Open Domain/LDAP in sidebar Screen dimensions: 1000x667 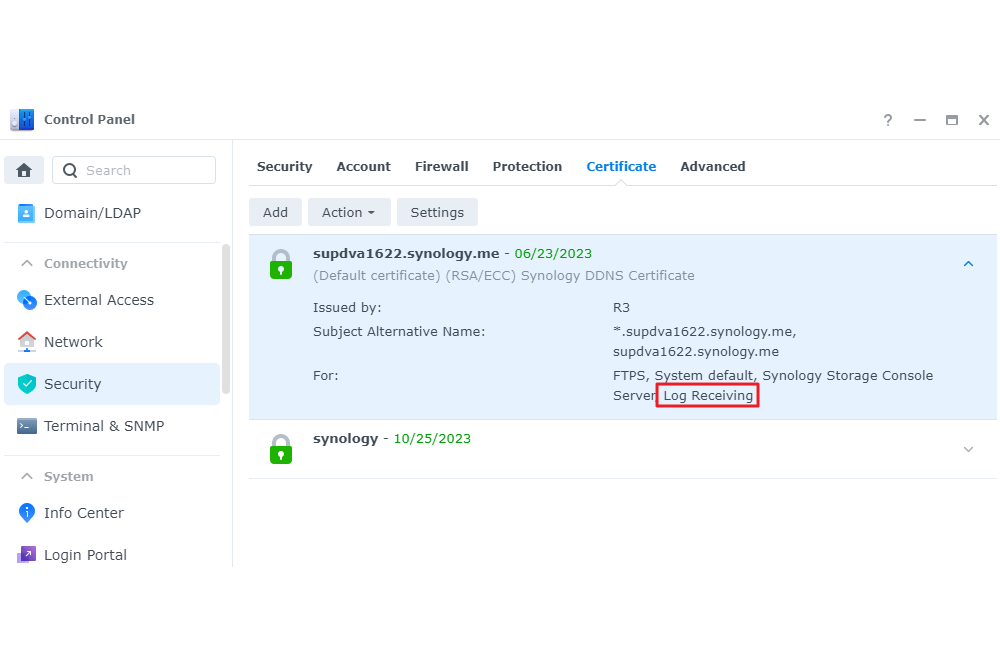pos(112,213)
